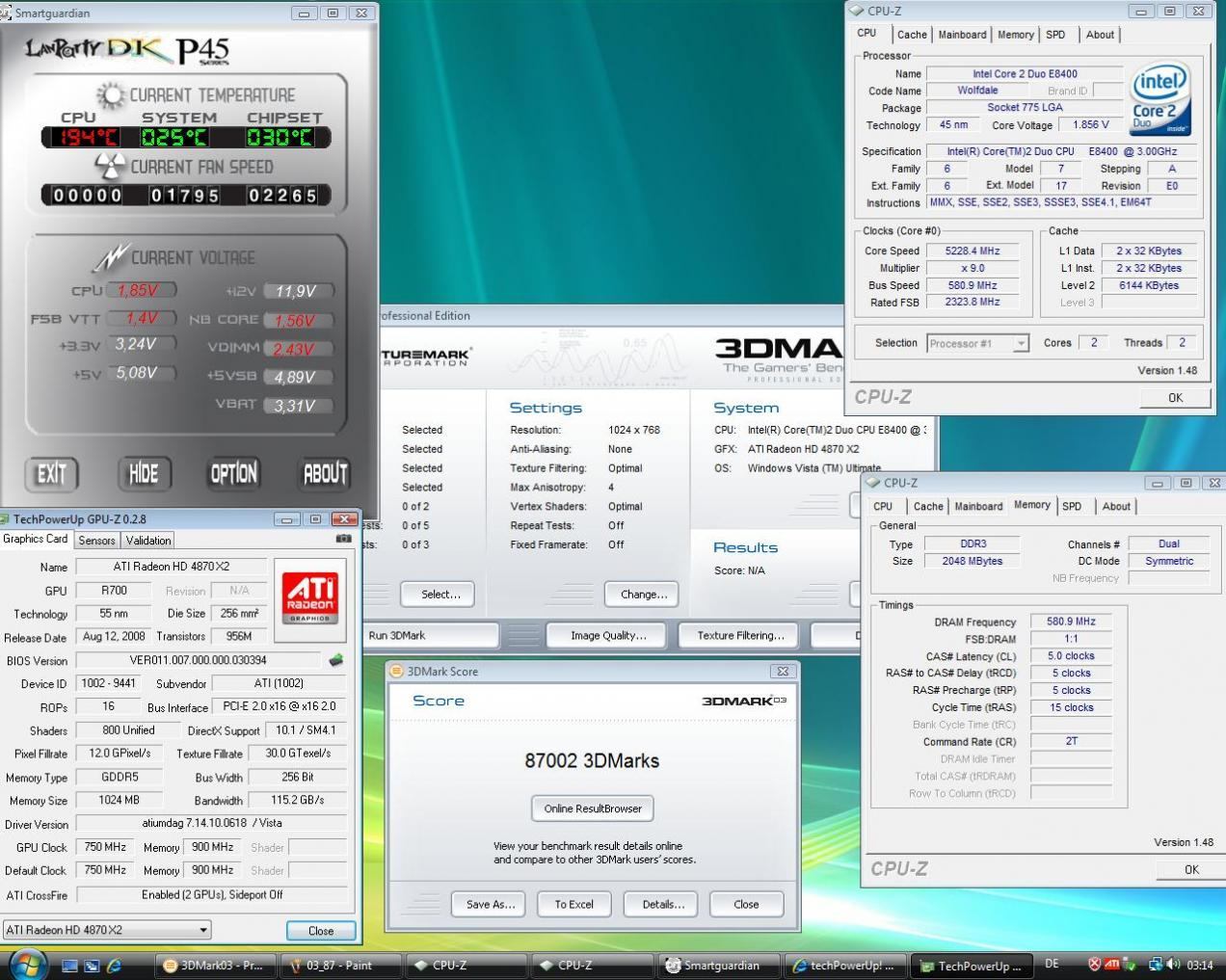
Task: Launch Internet Explorer from quick launch
Action: [114, 965]
